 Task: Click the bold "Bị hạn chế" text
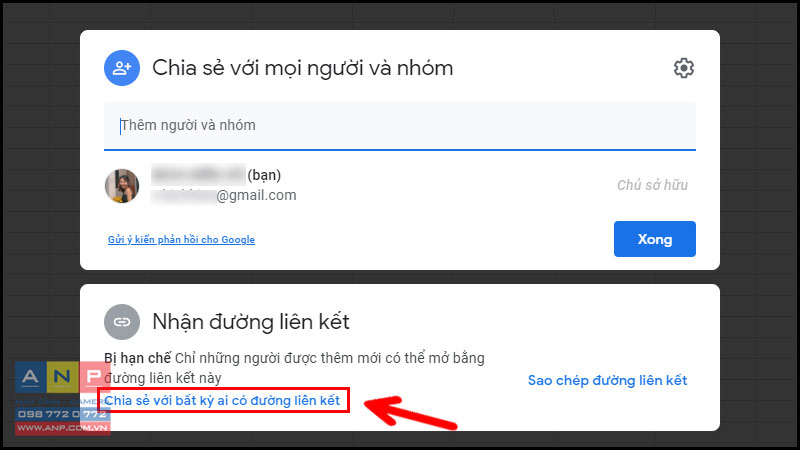[x=137, y=358]
